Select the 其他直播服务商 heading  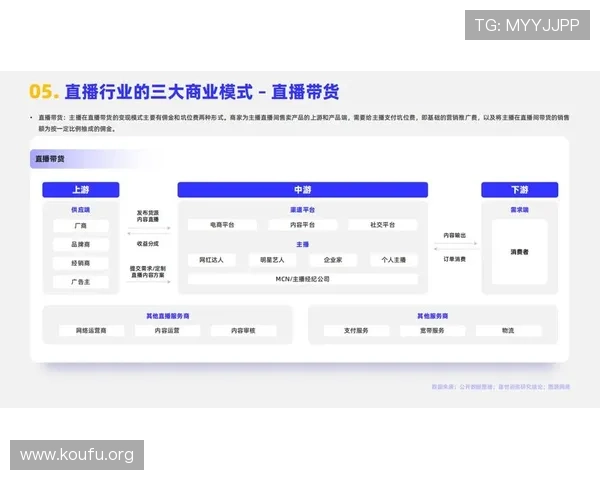coord(168,316)
